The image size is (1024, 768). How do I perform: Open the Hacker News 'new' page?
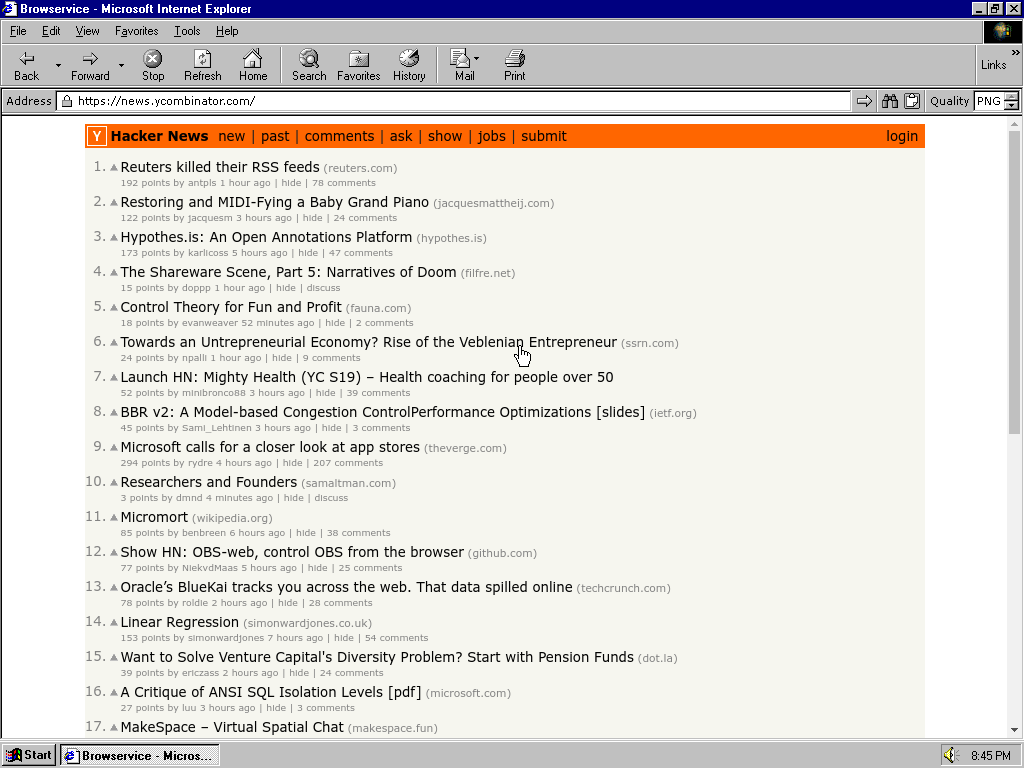click(x=231, y=136)
